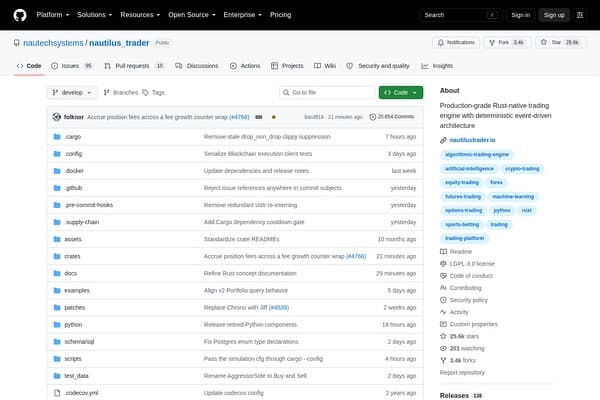This screenshot has width=600, height=400.
Task: Click the Go to file search field
Action: click(327, 93)
